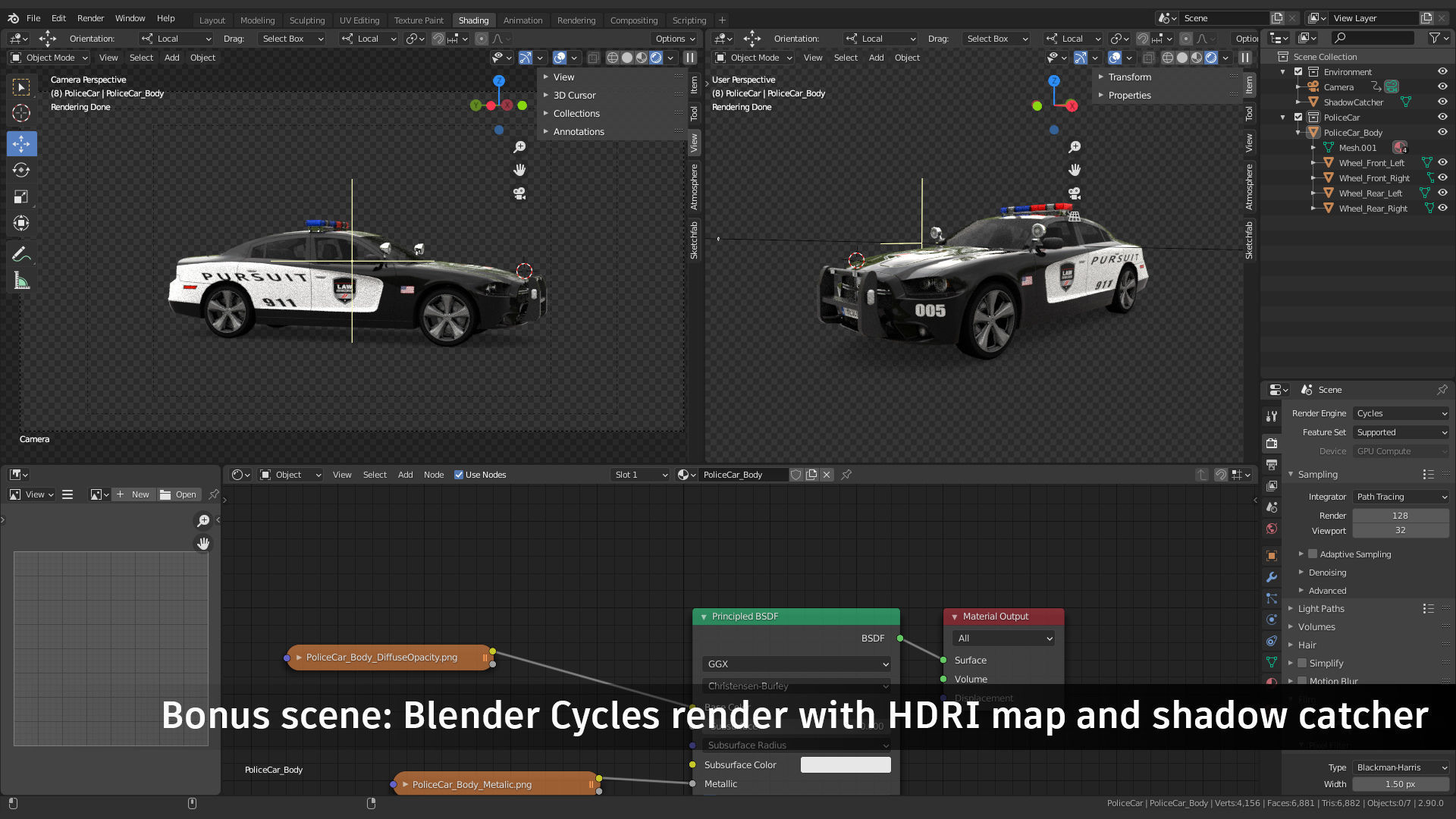Open the File menu
Viewport: 1456px width, 819px height.
(x=33, y=18)
